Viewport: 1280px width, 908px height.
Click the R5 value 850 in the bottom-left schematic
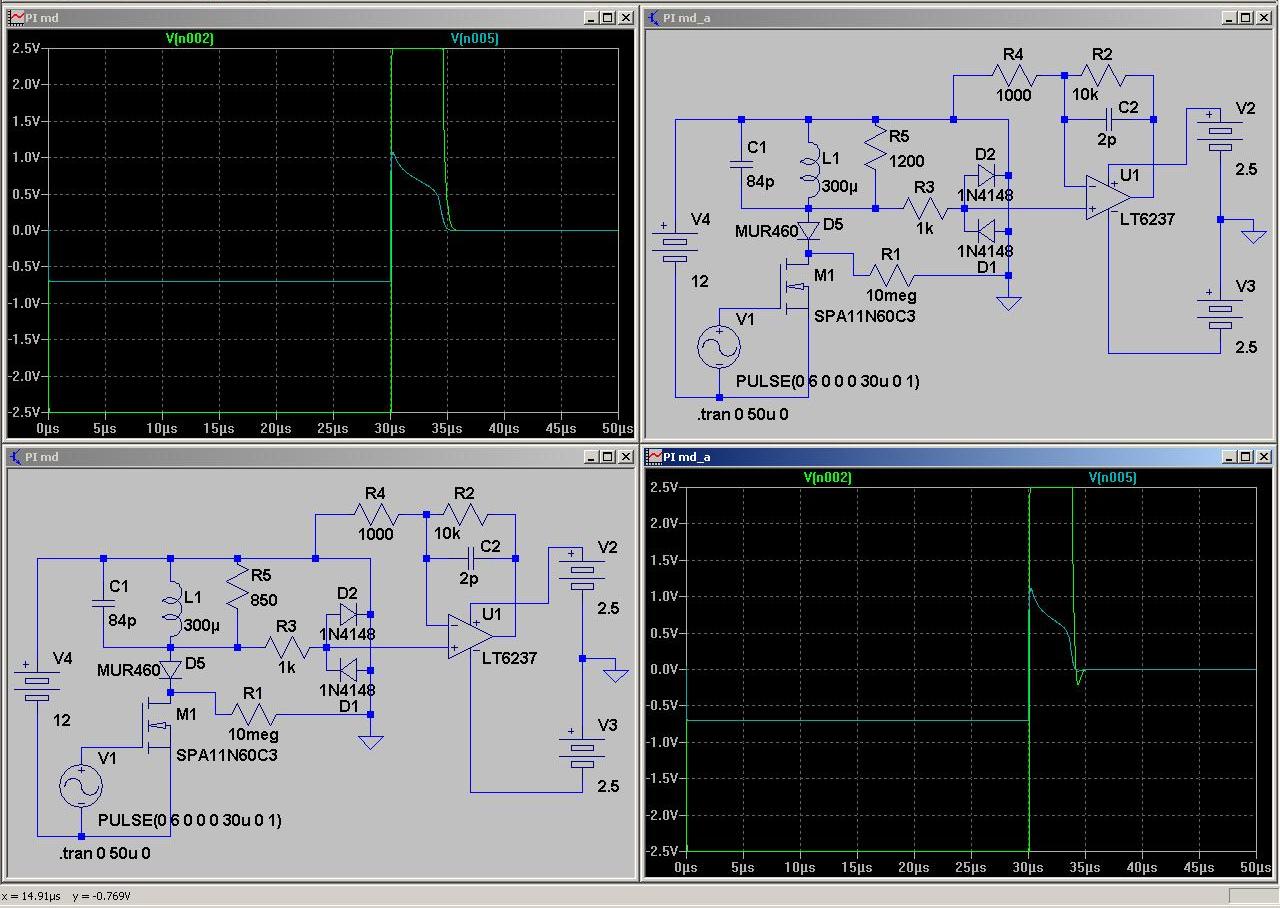point(265,601)
